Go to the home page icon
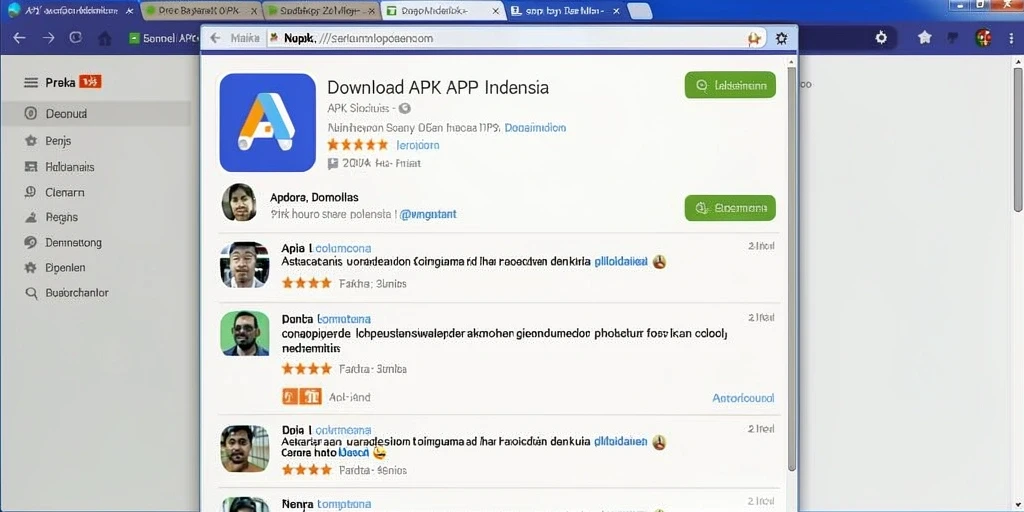 click(x=104, y=39)
